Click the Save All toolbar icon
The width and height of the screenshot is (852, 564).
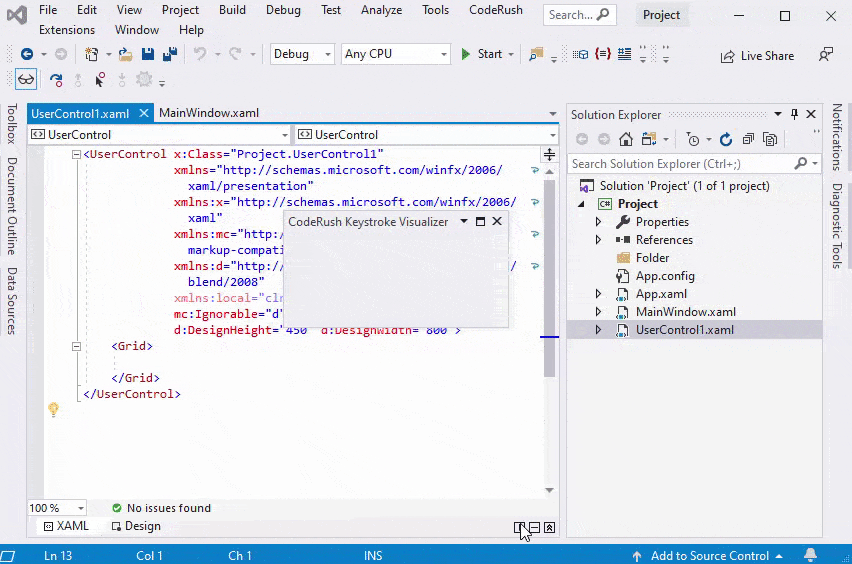click(170, 54)
